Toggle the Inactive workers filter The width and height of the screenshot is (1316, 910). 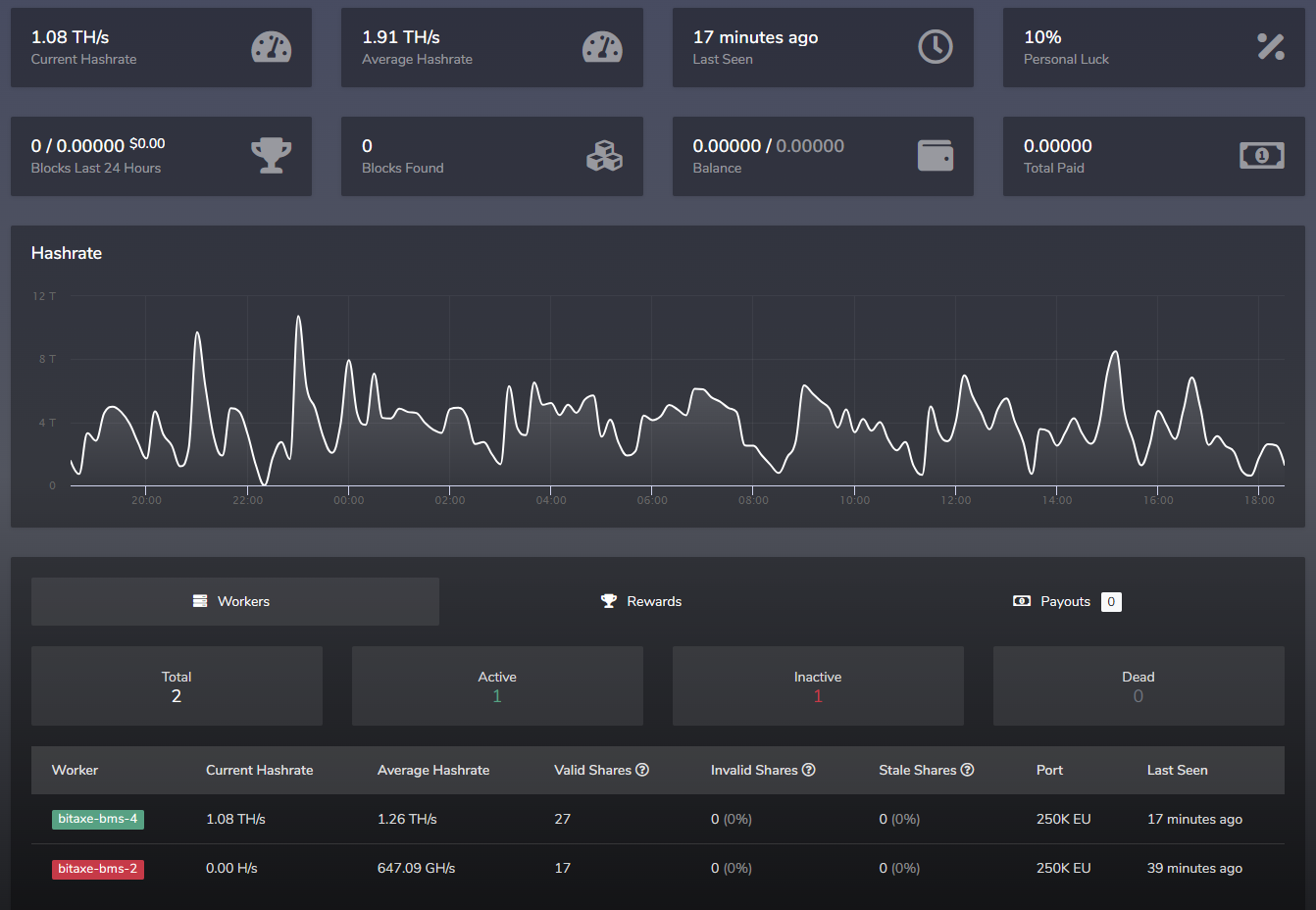coord(818,685)
